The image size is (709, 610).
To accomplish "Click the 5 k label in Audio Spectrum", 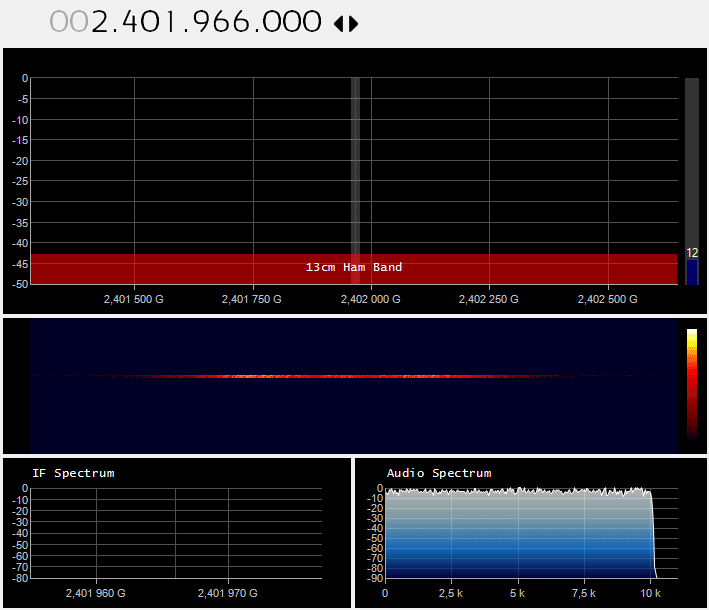I will click(517, 593).
